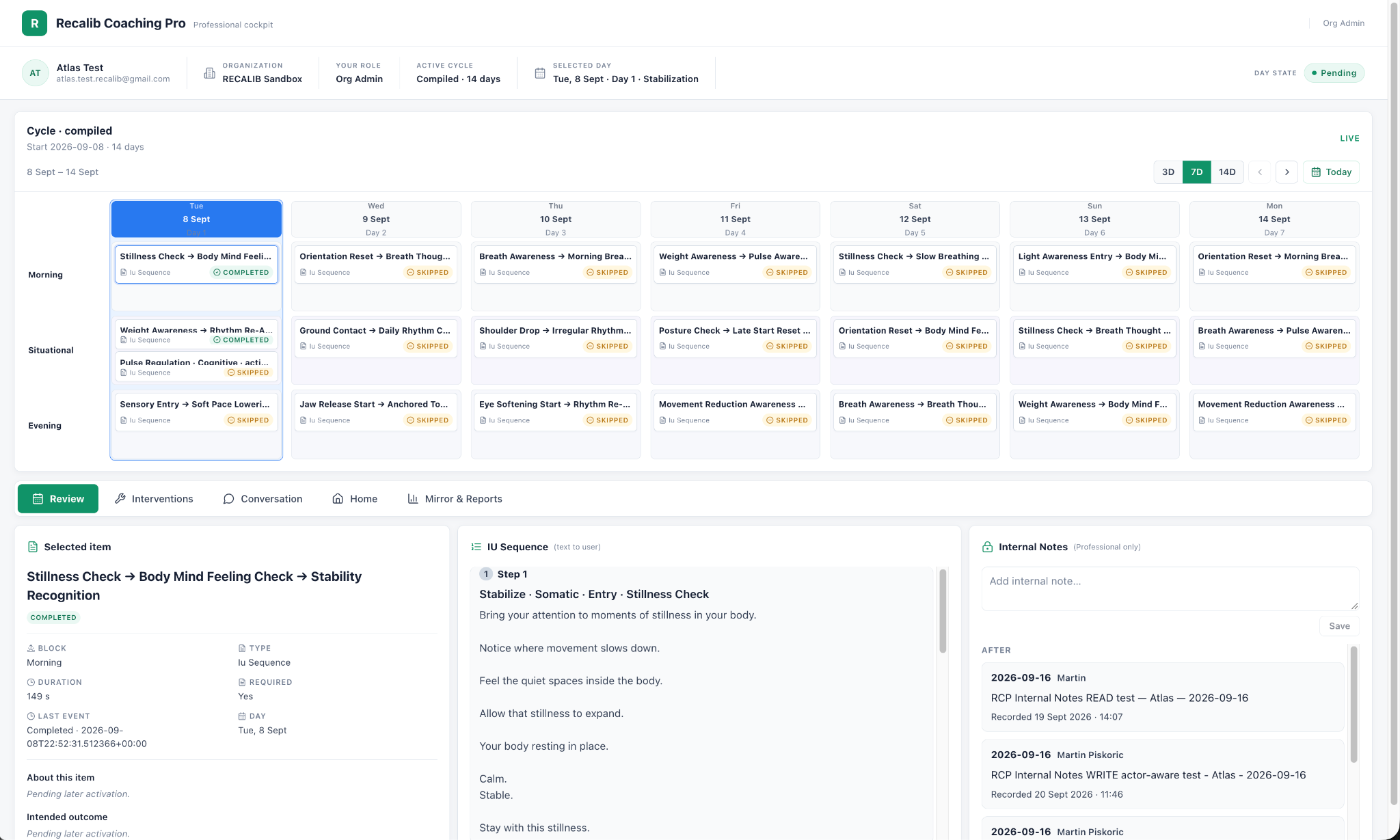Click the atlas.test.recalib@gmail.com email

click(x=113, y=79)
